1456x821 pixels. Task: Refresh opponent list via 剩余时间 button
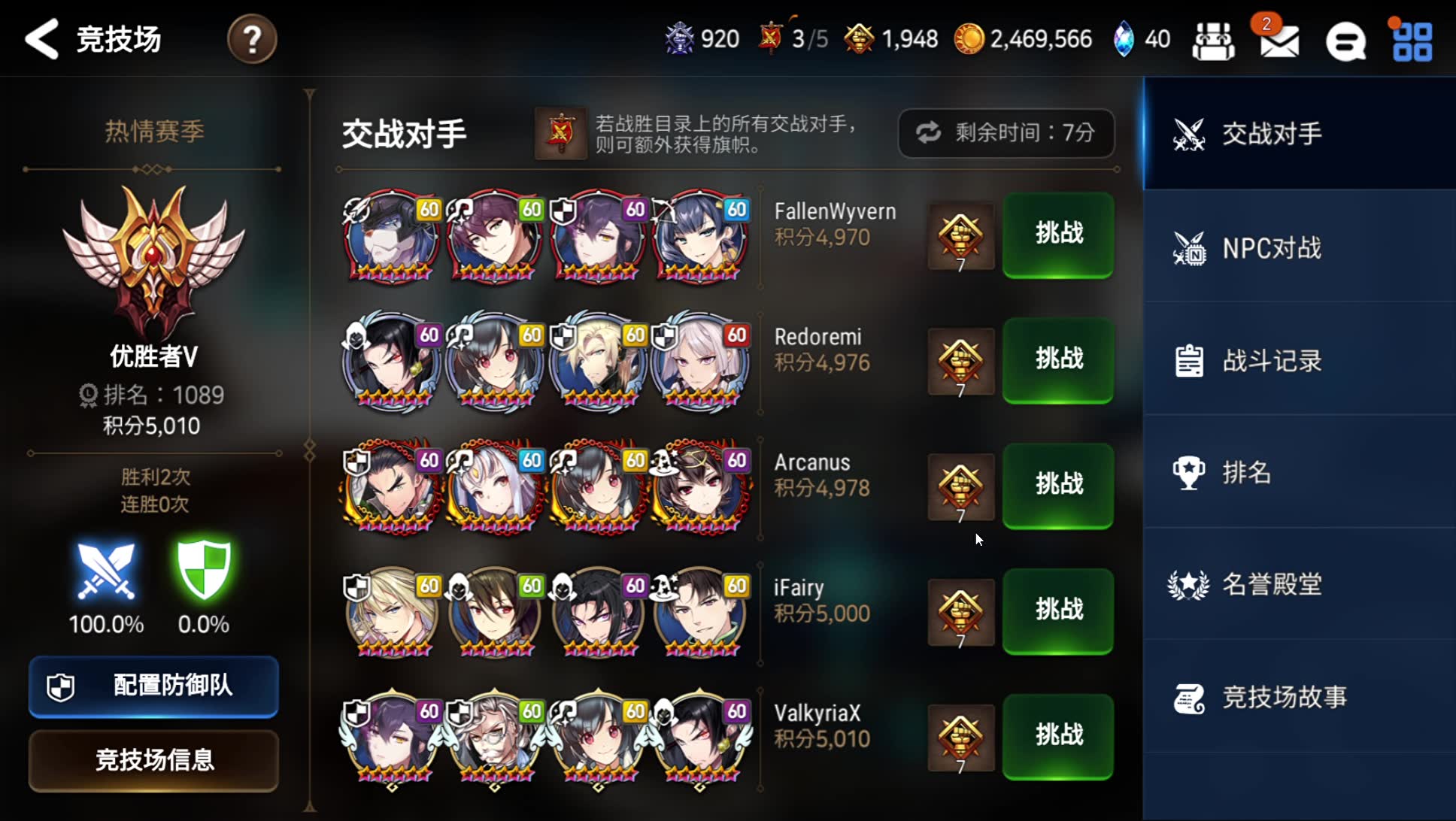1006,133
